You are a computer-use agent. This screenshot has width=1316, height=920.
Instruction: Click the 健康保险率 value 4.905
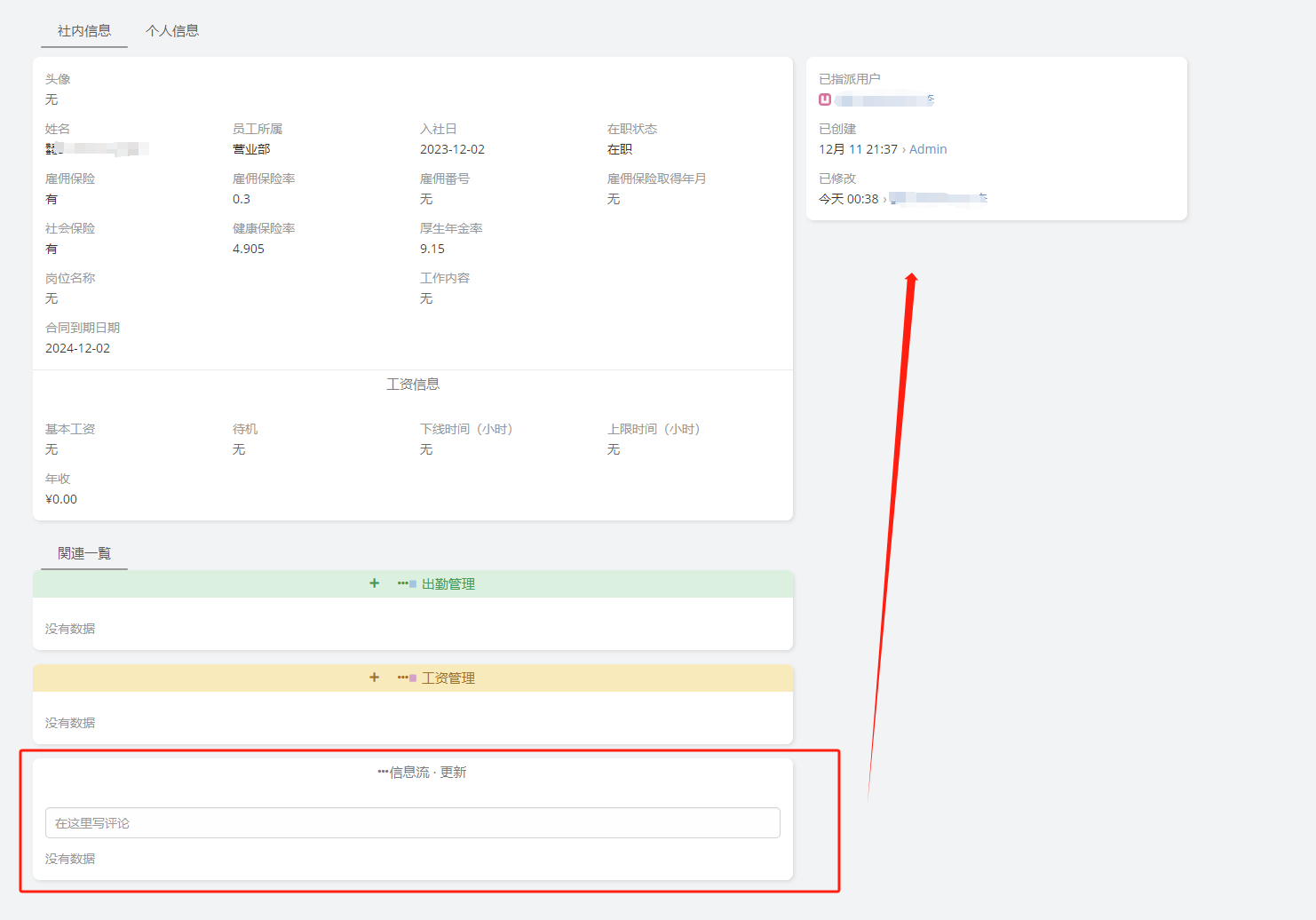pos(249,249)
